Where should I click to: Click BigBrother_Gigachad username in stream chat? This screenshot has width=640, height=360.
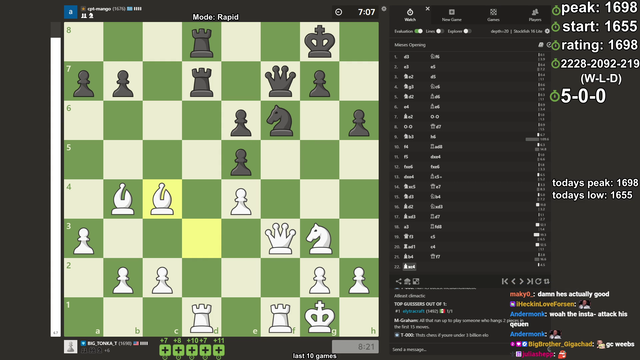(x=560, y=344)
